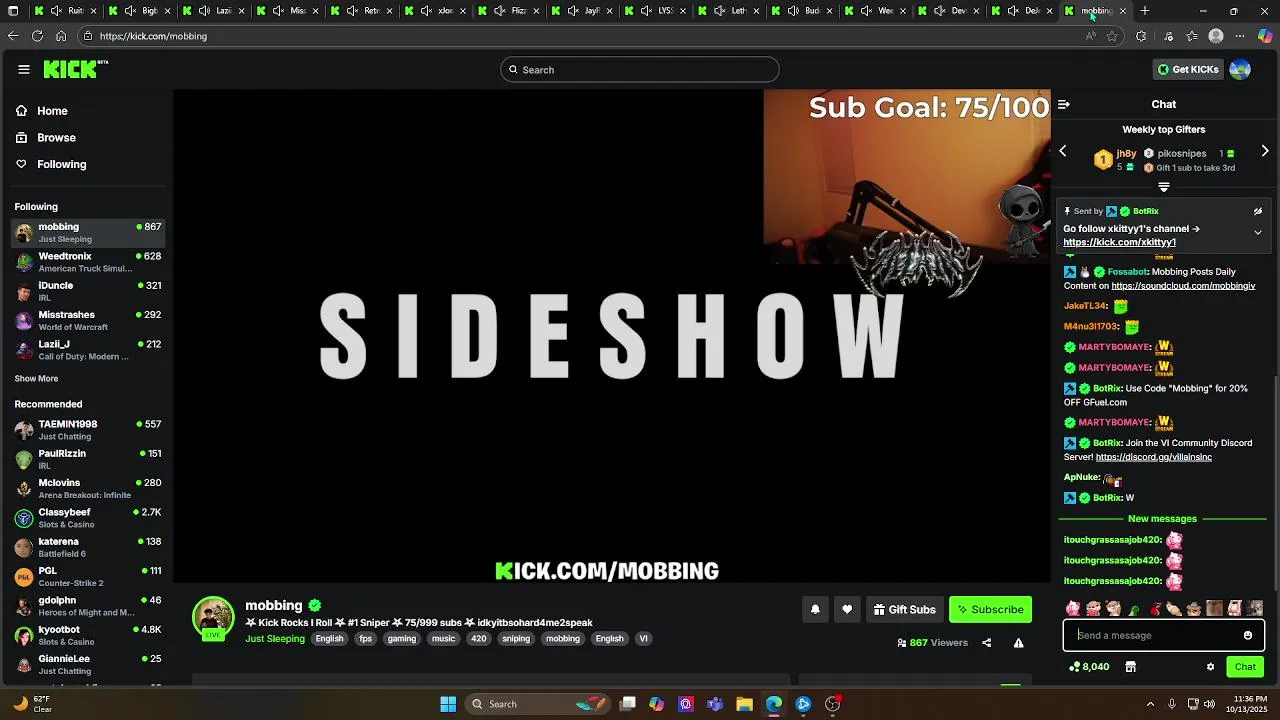1280x720 pixels.
Task: Click the browser back arrow
Action: (x=13, y=36)
